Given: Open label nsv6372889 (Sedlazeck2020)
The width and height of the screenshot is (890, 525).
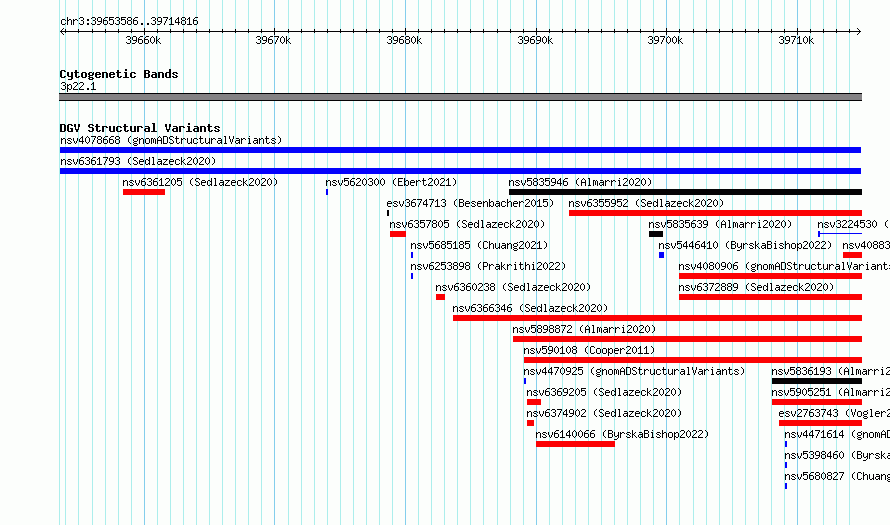Looking at the screenshot, I should tap(757, 287).
